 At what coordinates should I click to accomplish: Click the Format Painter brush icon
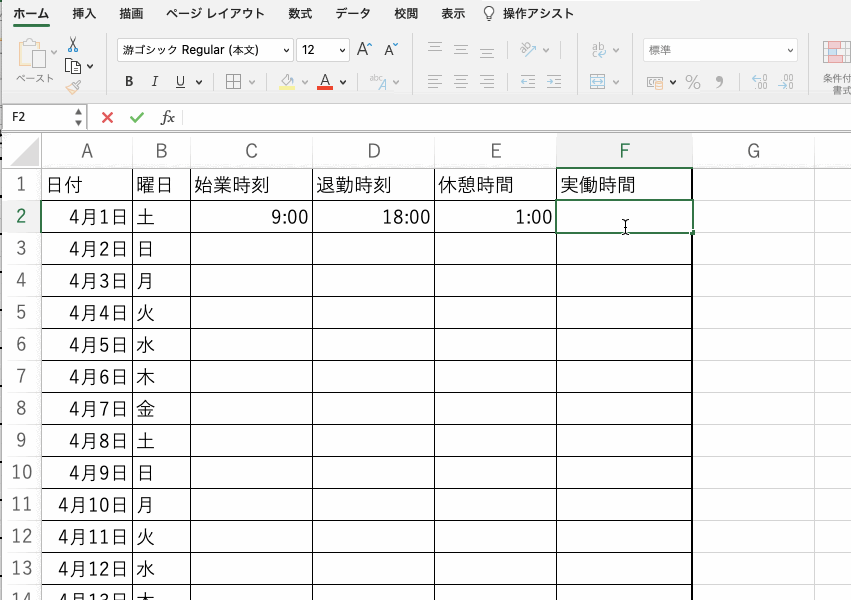pyautogui.click(x=73, y=88)
